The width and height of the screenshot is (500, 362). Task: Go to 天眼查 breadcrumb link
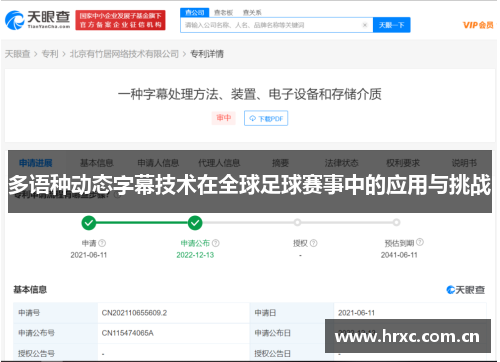pyautogui.click(x=17, y=54)
